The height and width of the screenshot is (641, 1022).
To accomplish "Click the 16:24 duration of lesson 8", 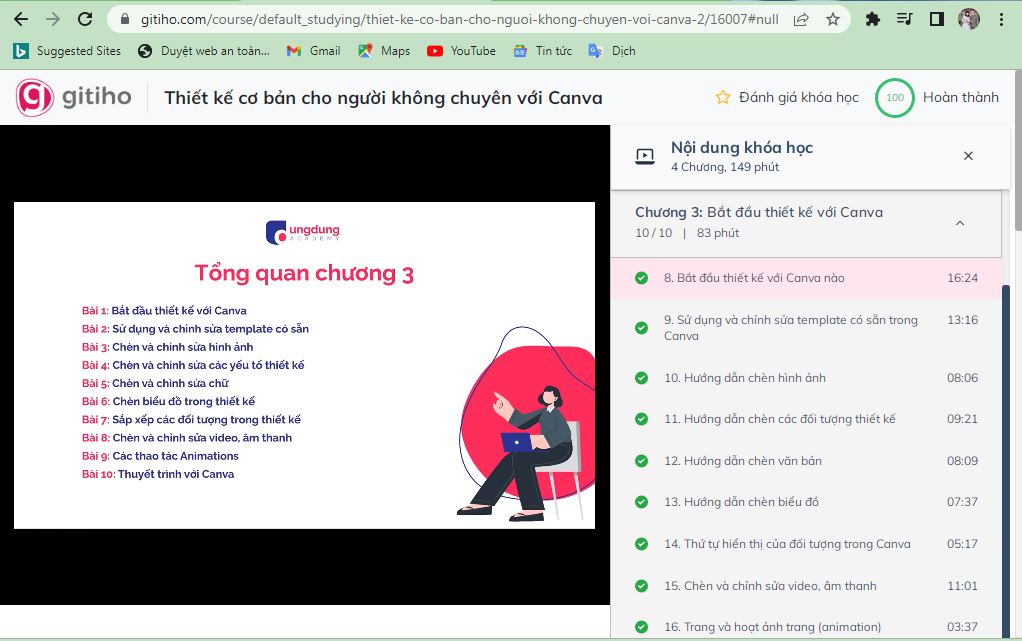I will (x=962, y=278).
